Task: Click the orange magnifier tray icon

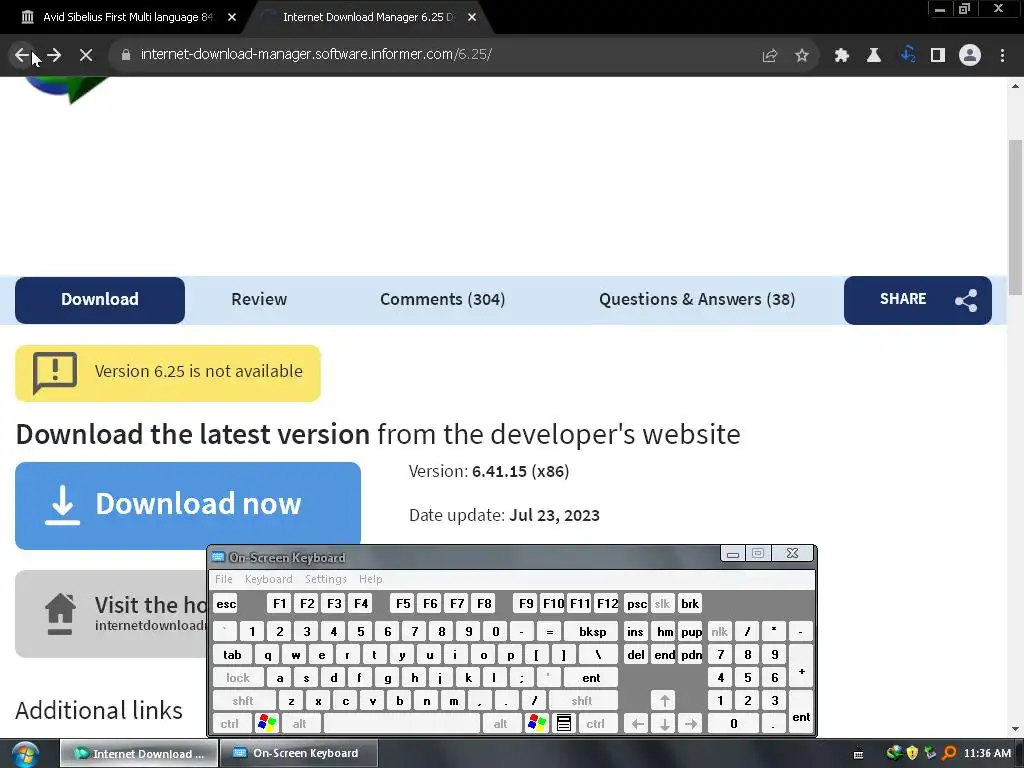Action: 949,753
